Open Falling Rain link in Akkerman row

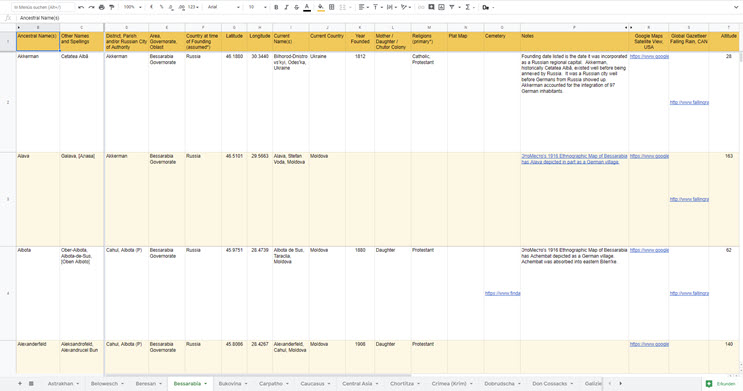[x=689, y=102]
